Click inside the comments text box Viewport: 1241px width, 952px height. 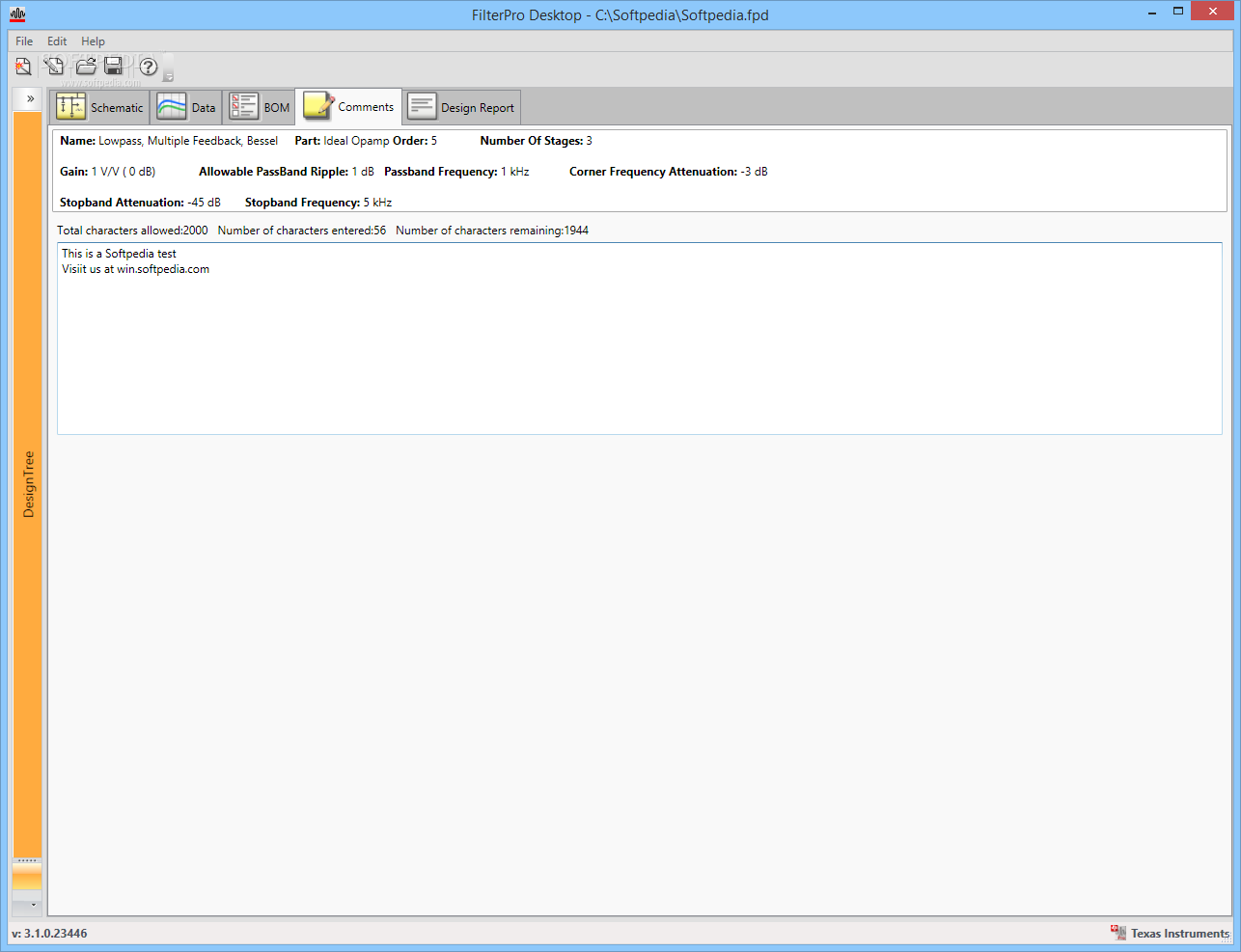(639, 339)
